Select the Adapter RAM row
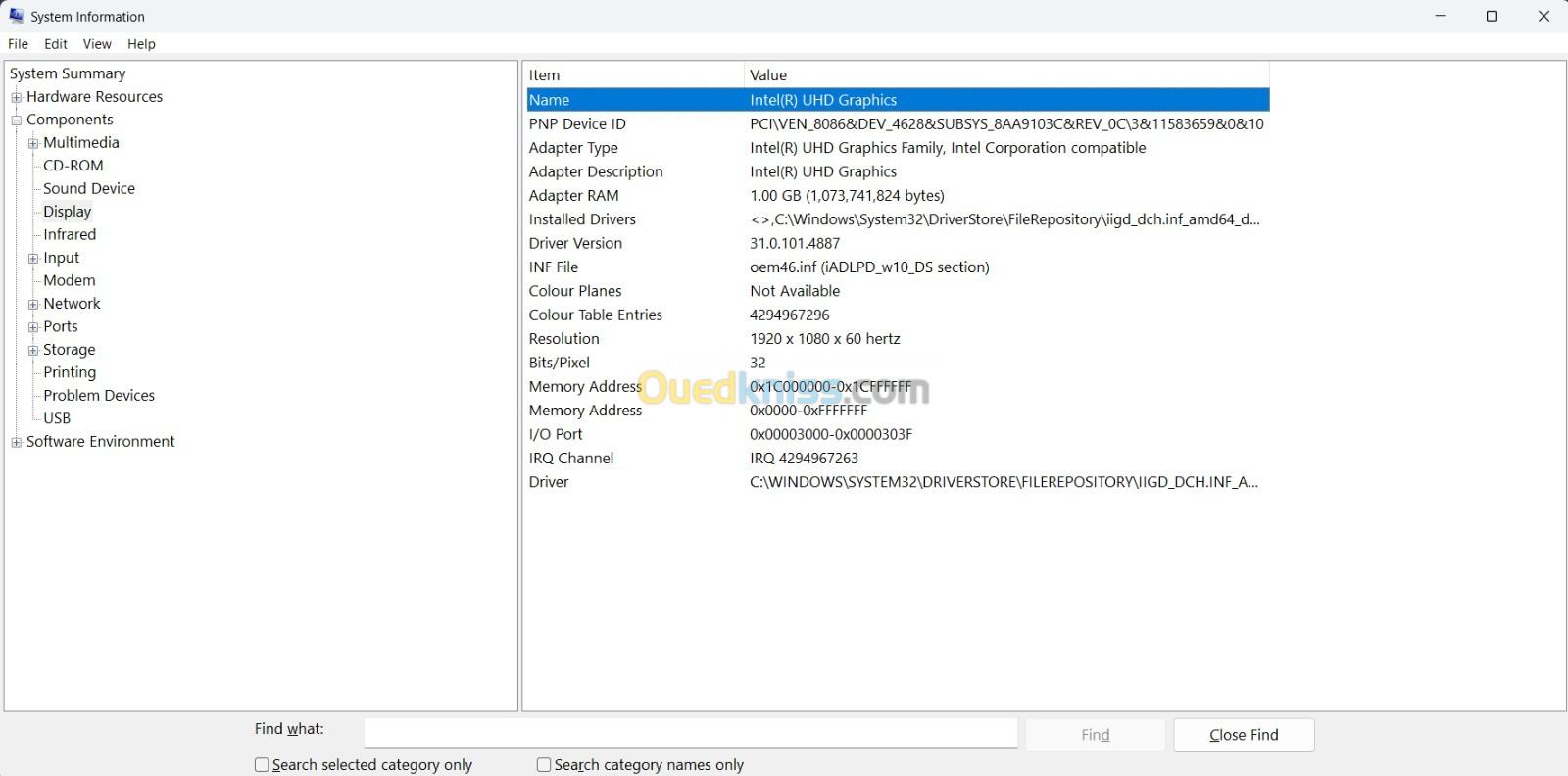1568x776 pixels. [x=898, y=196]
